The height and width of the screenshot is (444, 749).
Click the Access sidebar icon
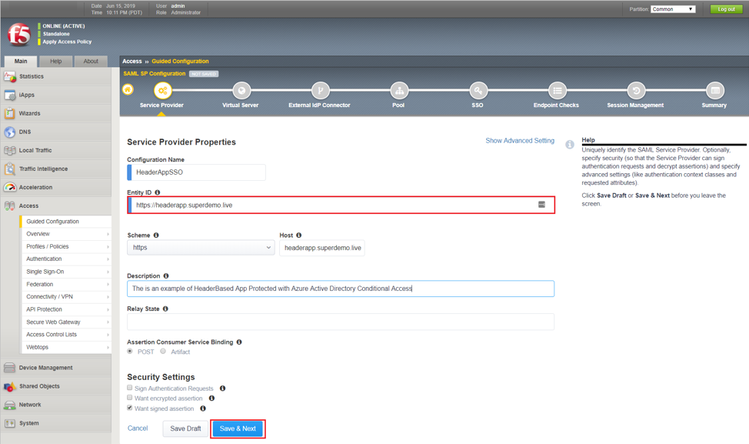(10, 206)
